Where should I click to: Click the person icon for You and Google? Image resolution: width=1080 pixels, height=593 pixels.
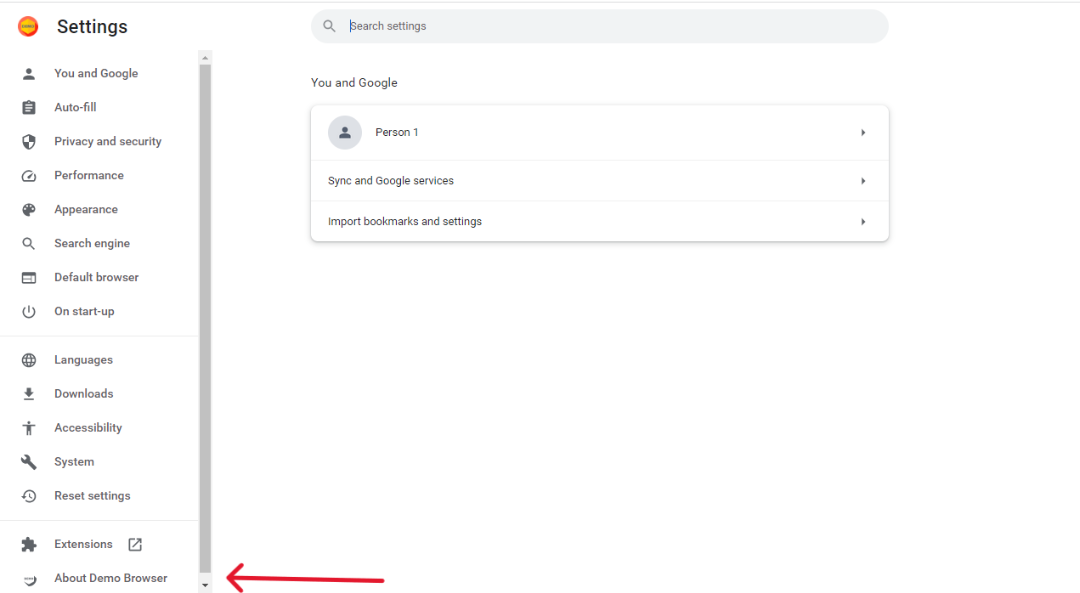pyautogui.click(x=29, y=74)
